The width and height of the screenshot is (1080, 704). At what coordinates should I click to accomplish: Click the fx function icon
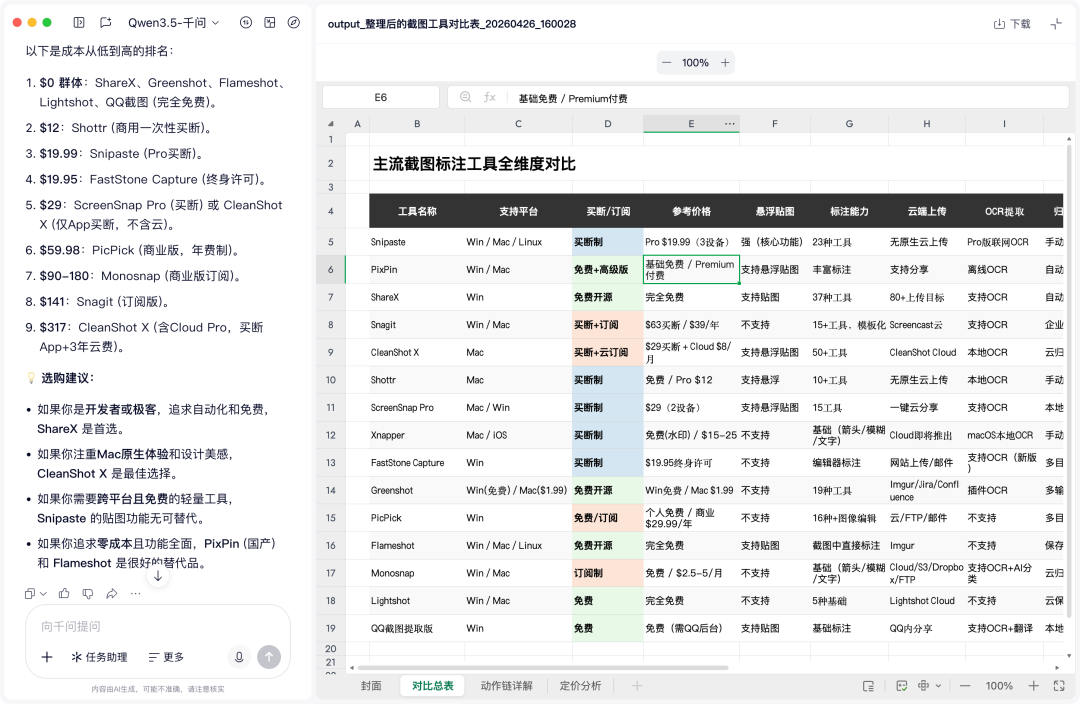tap(490, 98)
